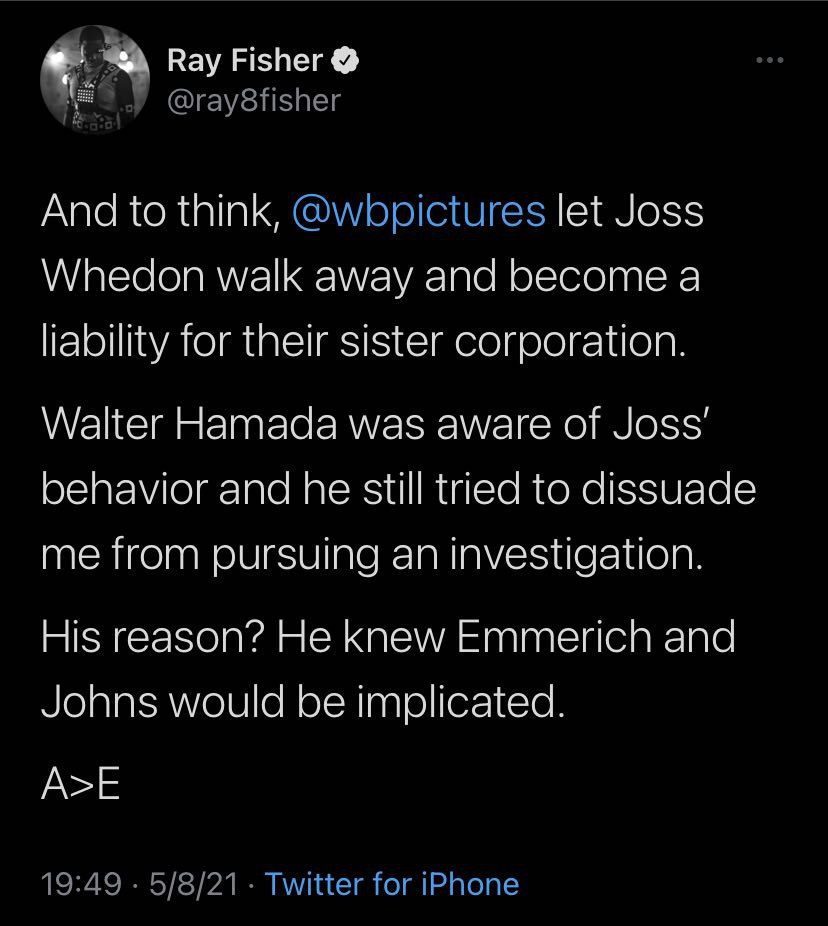Click the blue verified checkmark badge
Viewport: 828px width, 926px height.
[345, 62]
